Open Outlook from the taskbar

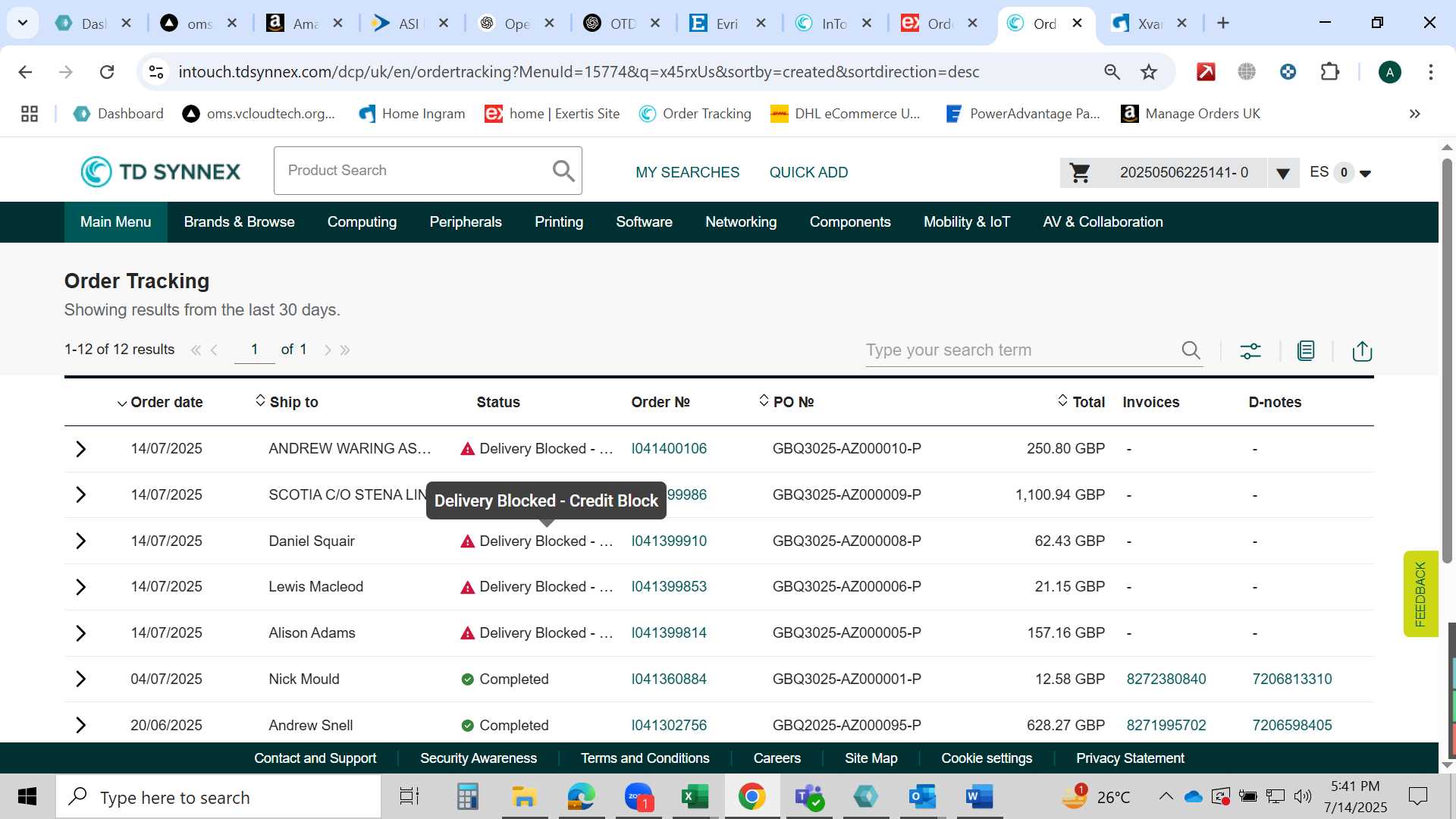click(x=922, y=797)
